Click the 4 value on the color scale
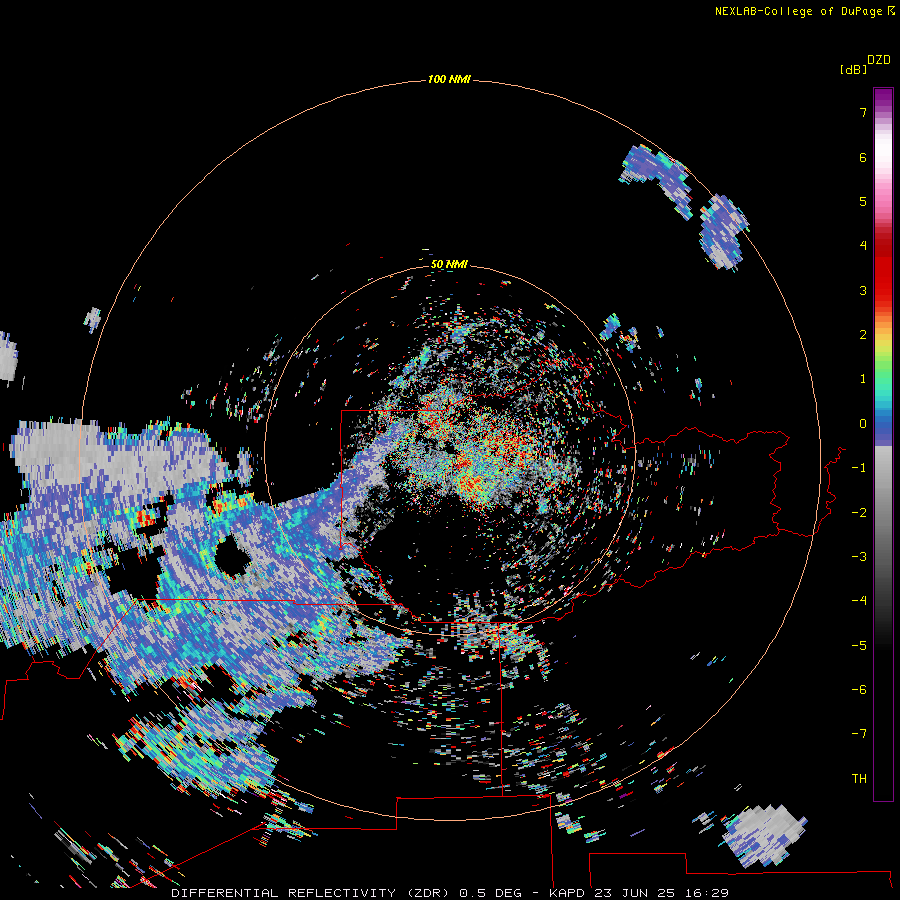Image resolution: width=900 pixels, height=900 pixels. 863,246
